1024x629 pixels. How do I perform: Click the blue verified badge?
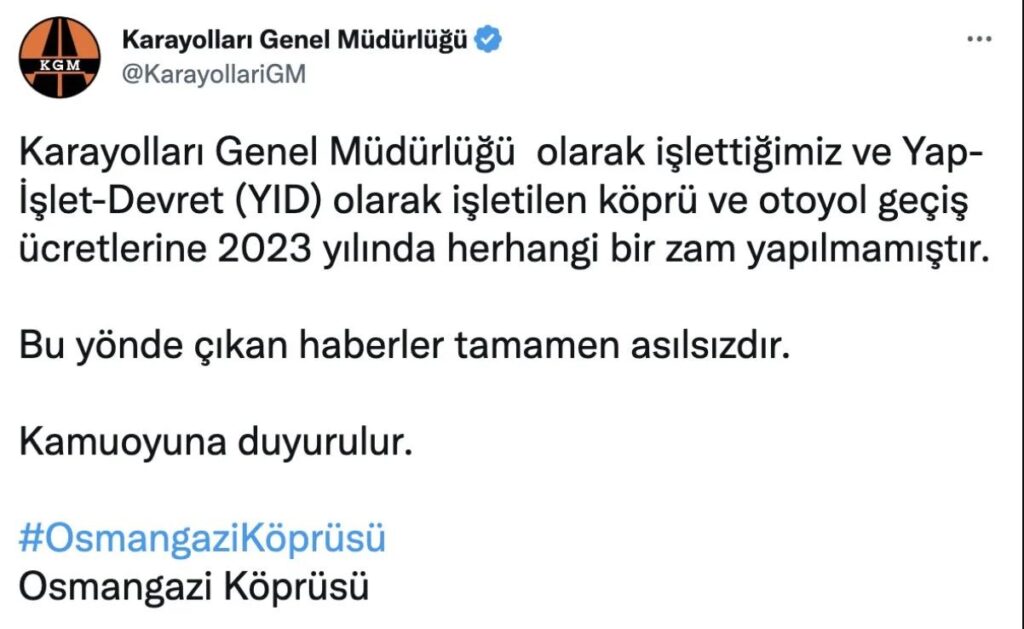(x=488, y=41)
